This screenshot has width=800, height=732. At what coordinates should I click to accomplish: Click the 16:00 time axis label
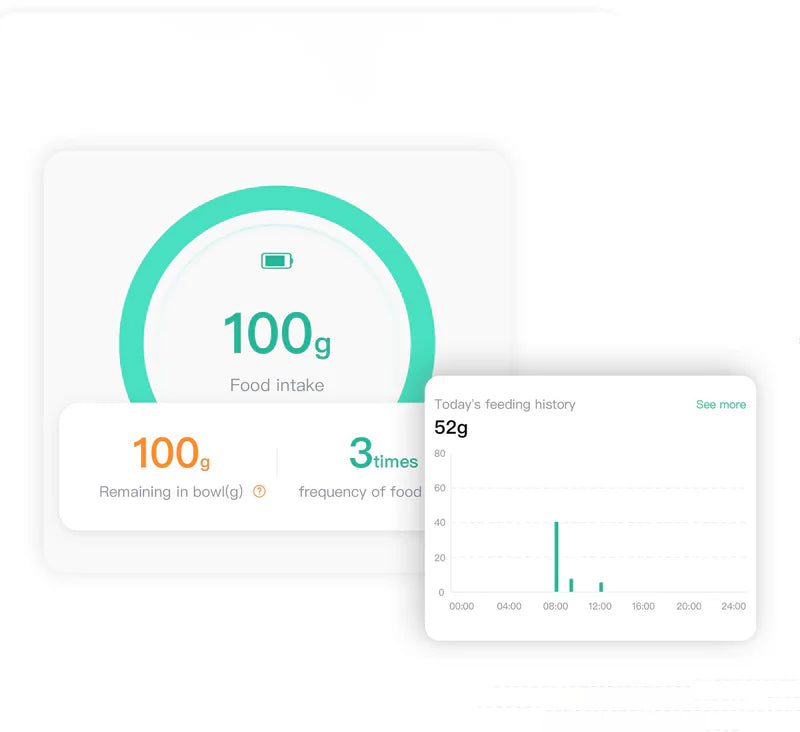point(644,606)
